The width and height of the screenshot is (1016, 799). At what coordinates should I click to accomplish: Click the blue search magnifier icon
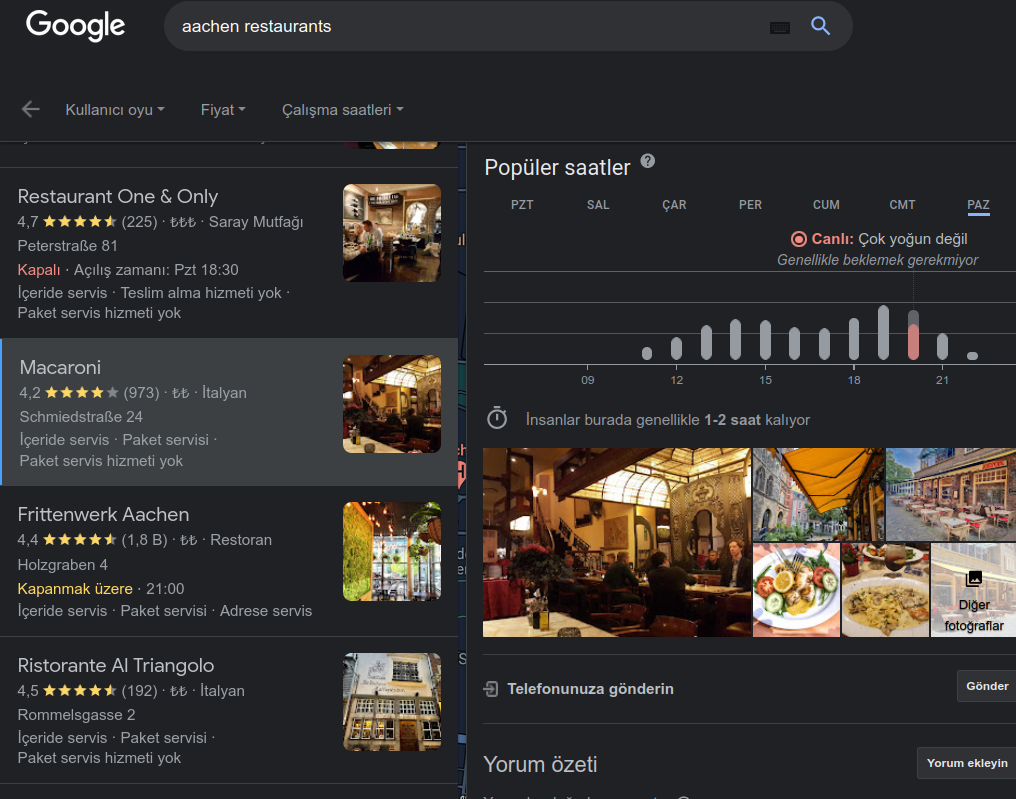click(820, 26)
